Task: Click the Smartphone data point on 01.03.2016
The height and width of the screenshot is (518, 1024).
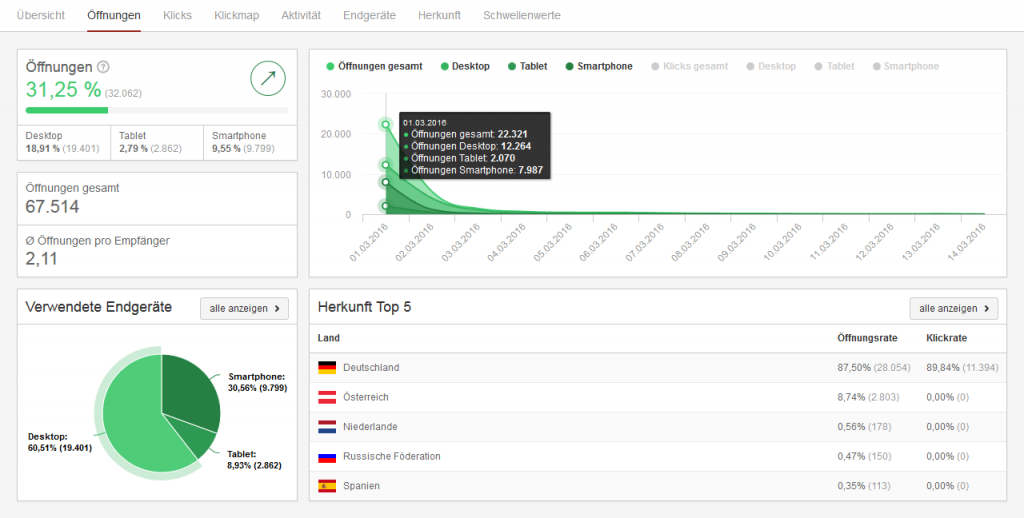Action: [385, 182]
